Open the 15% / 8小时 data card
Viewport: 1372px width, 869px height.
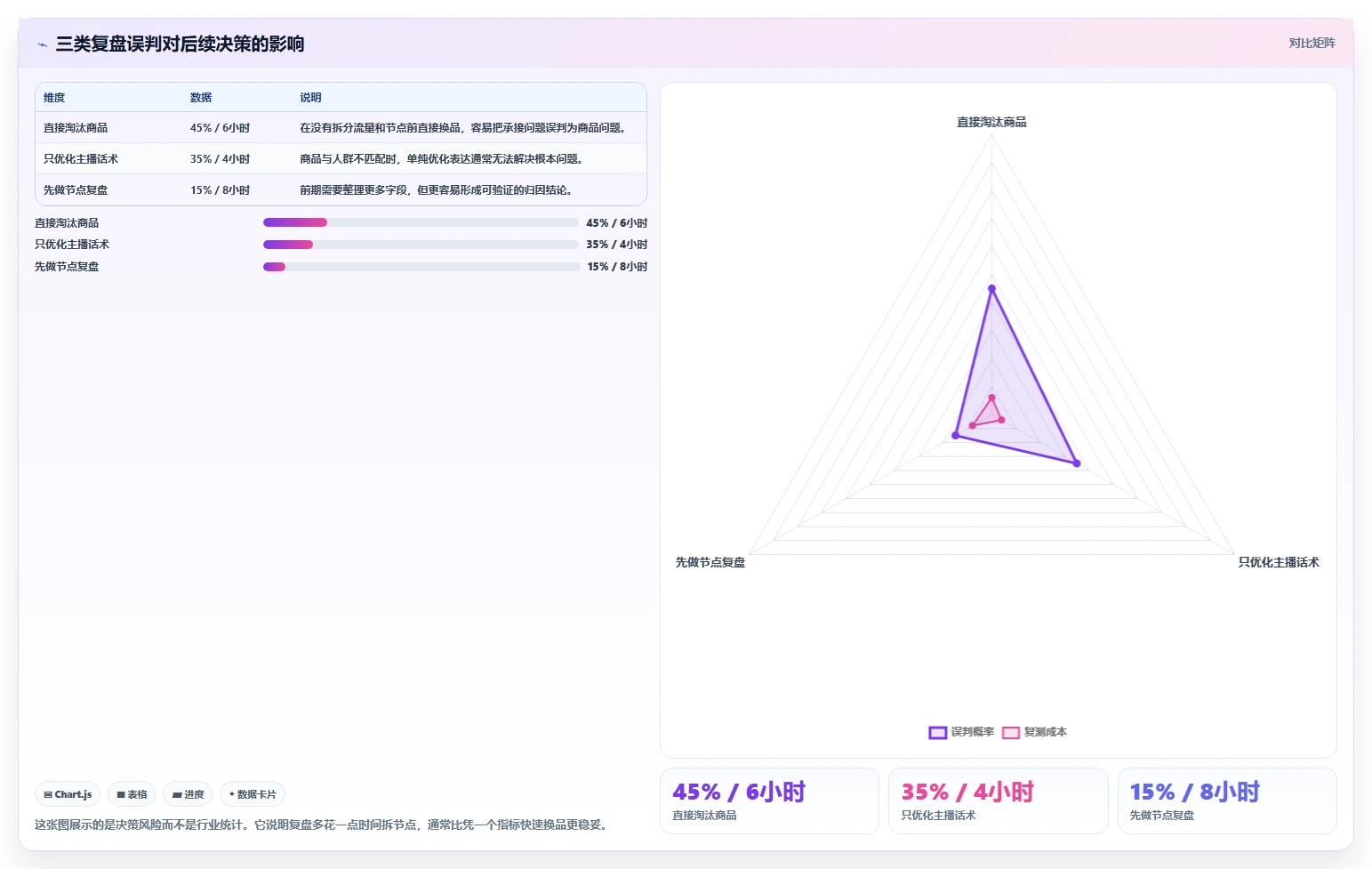click(x=1227, y=801)
